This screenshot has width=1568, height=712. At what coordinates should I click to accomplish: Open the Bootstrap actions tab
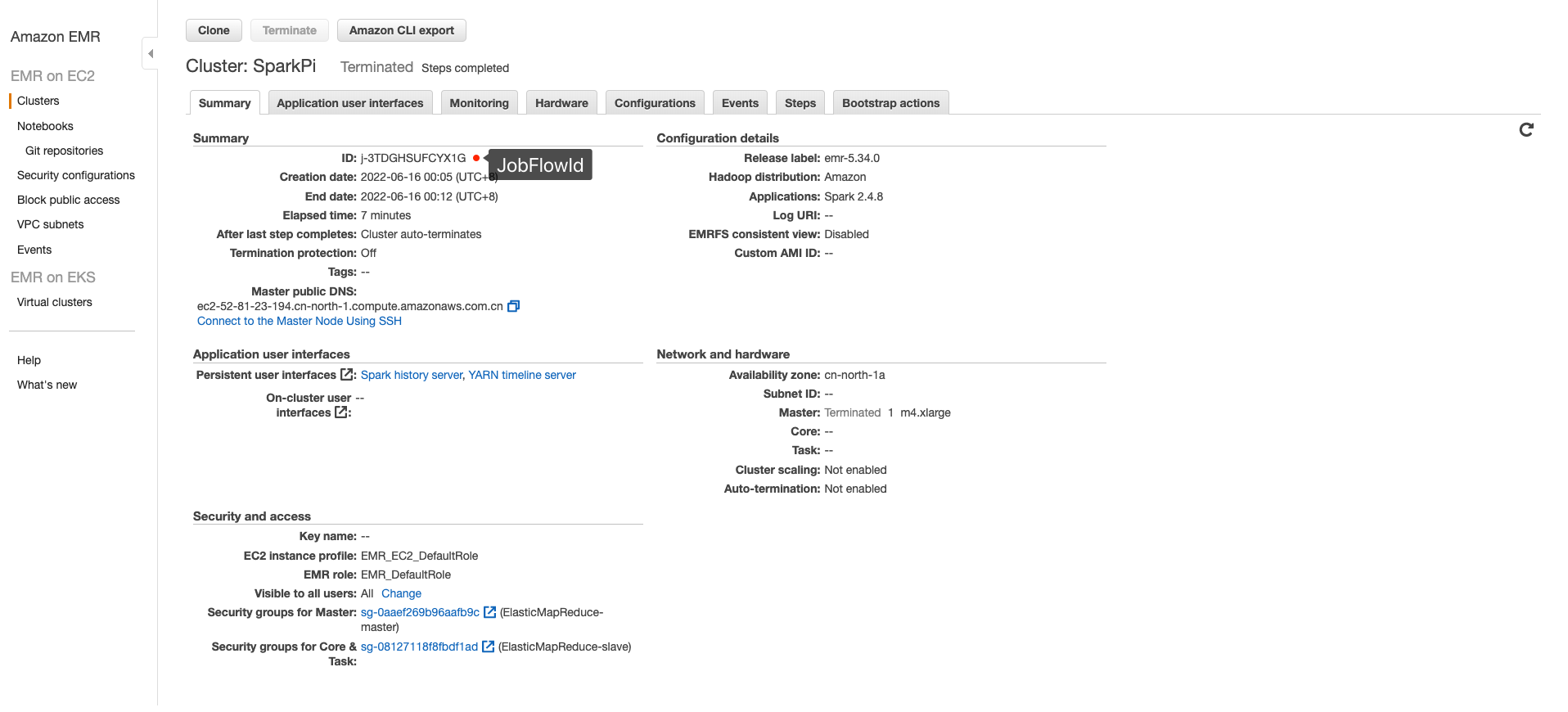click(x=890, y=103)
